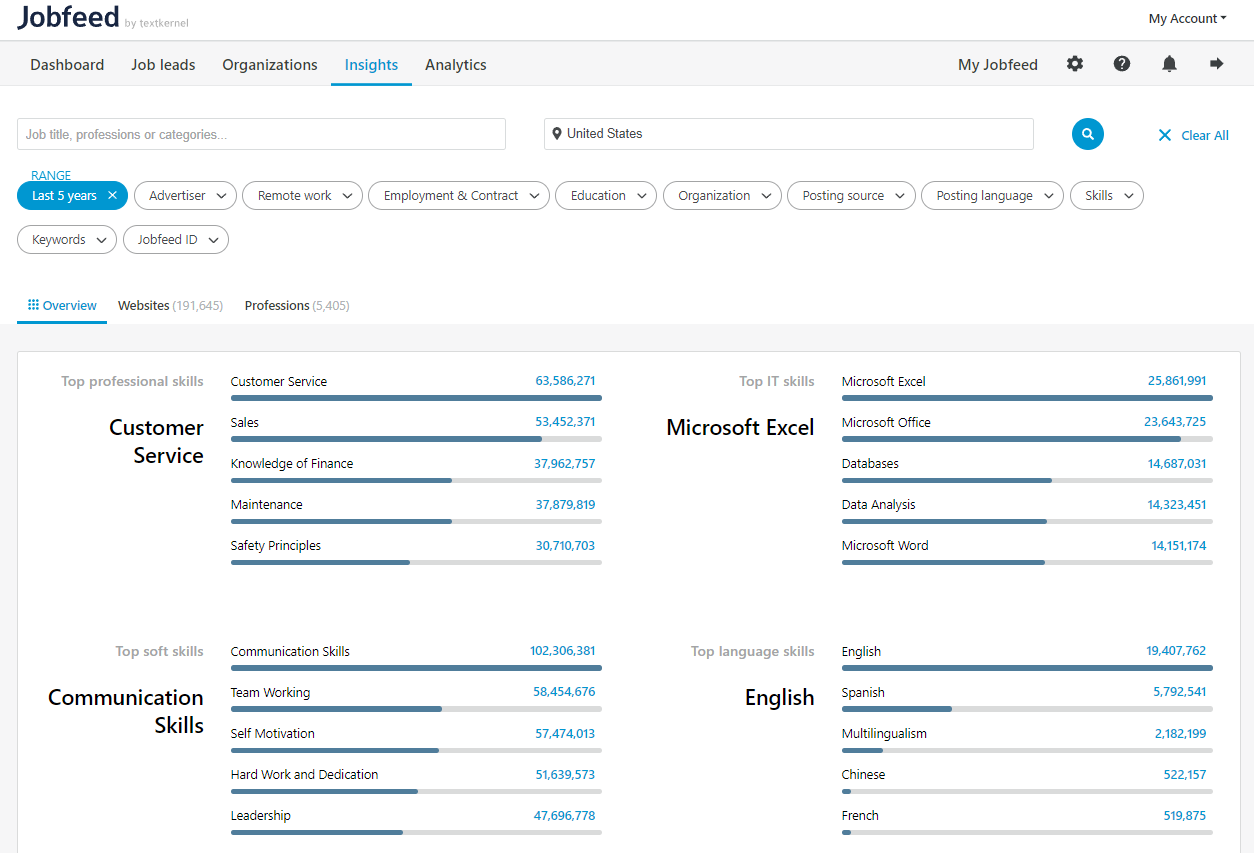Open the help question mark icon
1254x853 pixels.
1121,63
